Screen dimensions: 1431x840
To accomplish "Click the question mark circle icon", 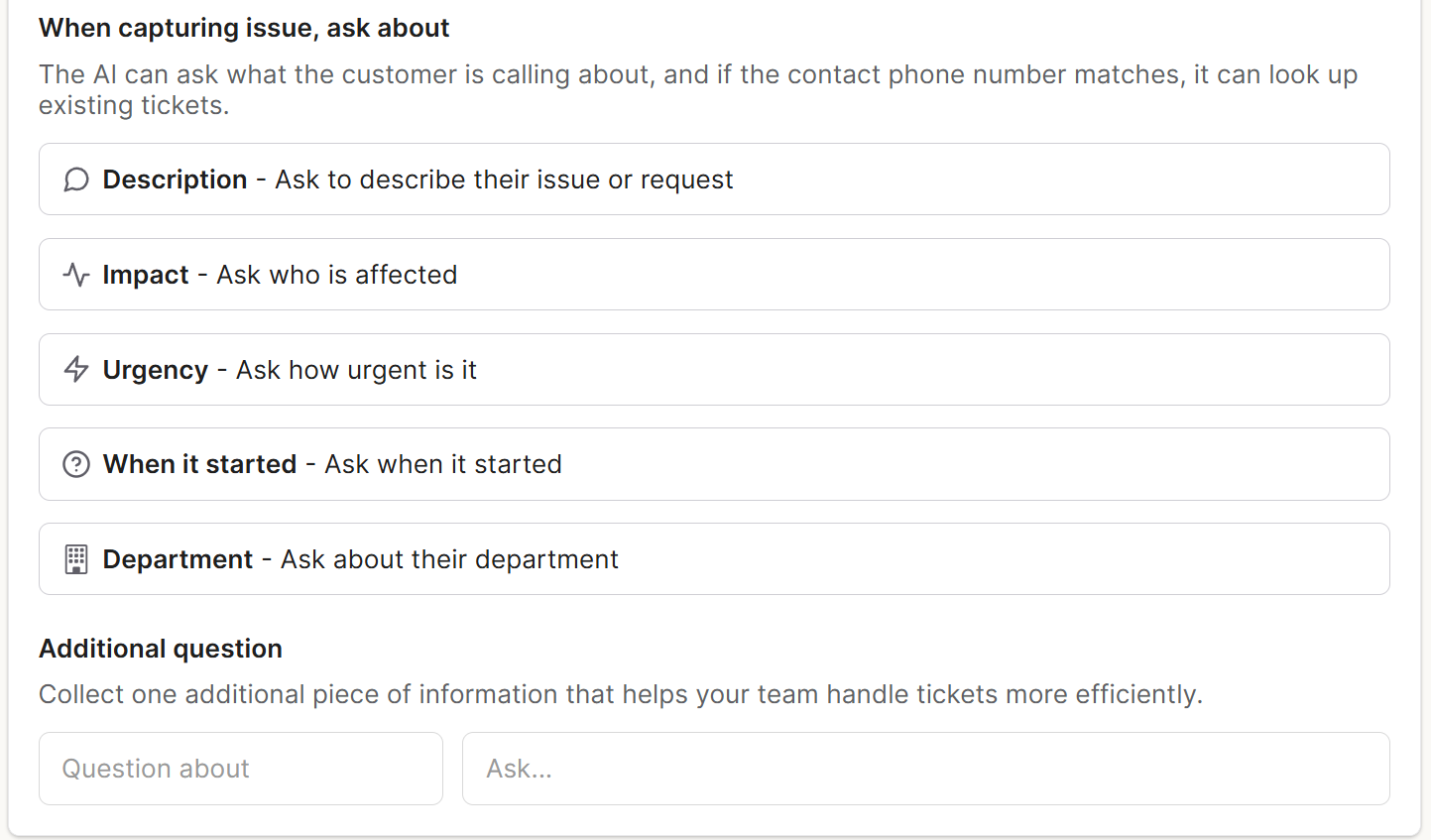I will click(x=76, y=464).
